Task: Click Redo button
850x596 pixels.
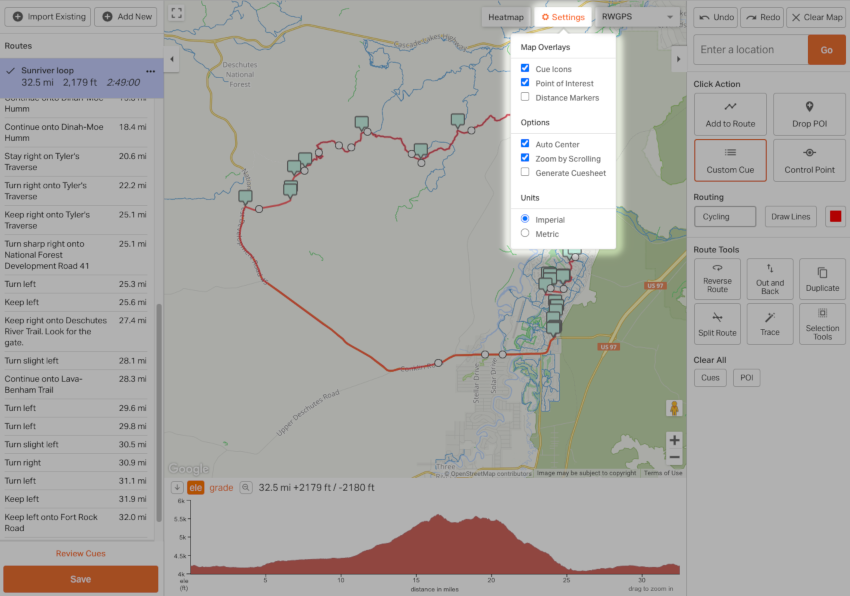Action: (762, 17)
